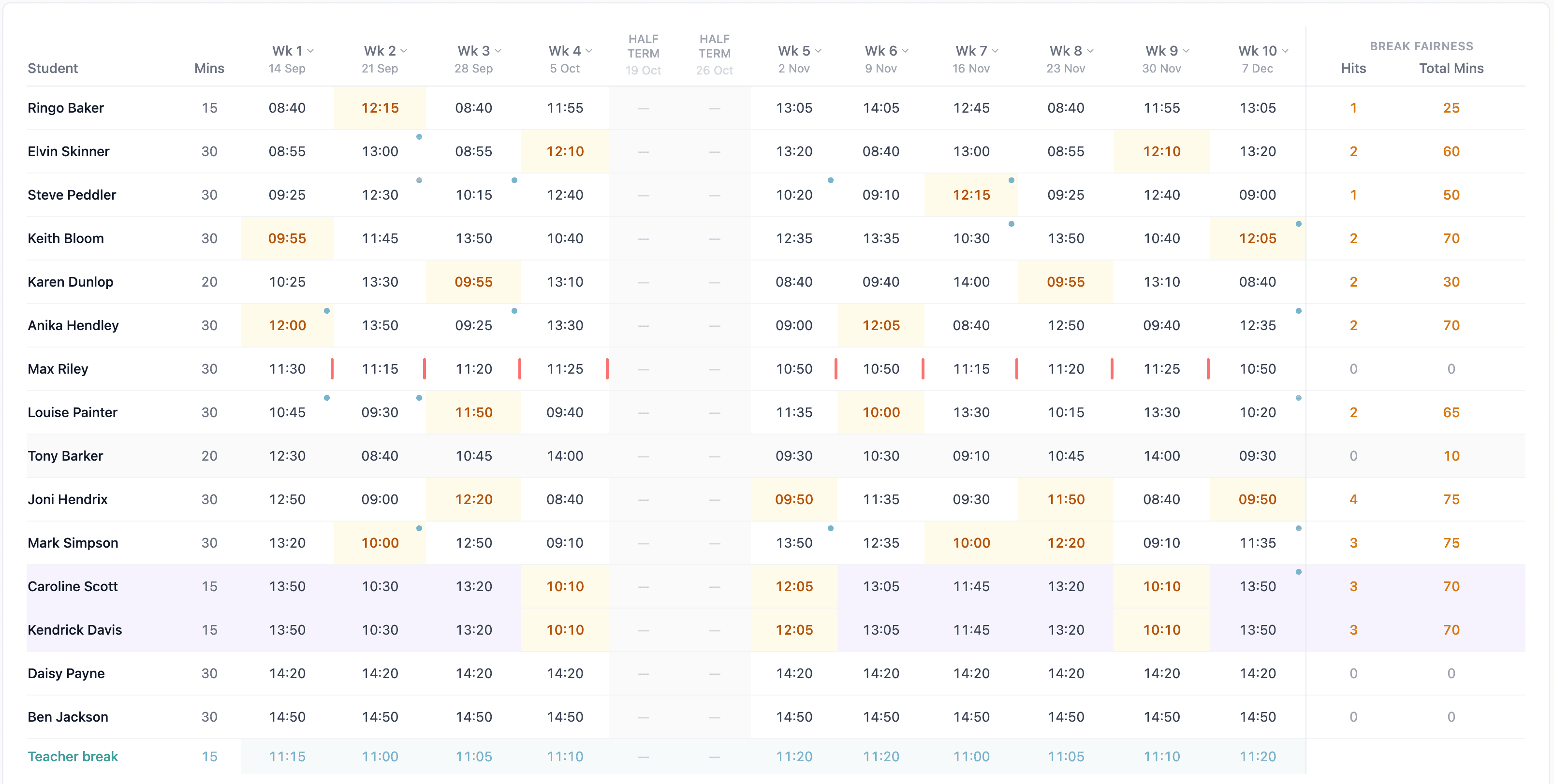Click the blue dot on Keith Bloom's Wk 10 cell
Image resolution: width=1554 pixels, height=784 pixels.
coord(1298,224)
